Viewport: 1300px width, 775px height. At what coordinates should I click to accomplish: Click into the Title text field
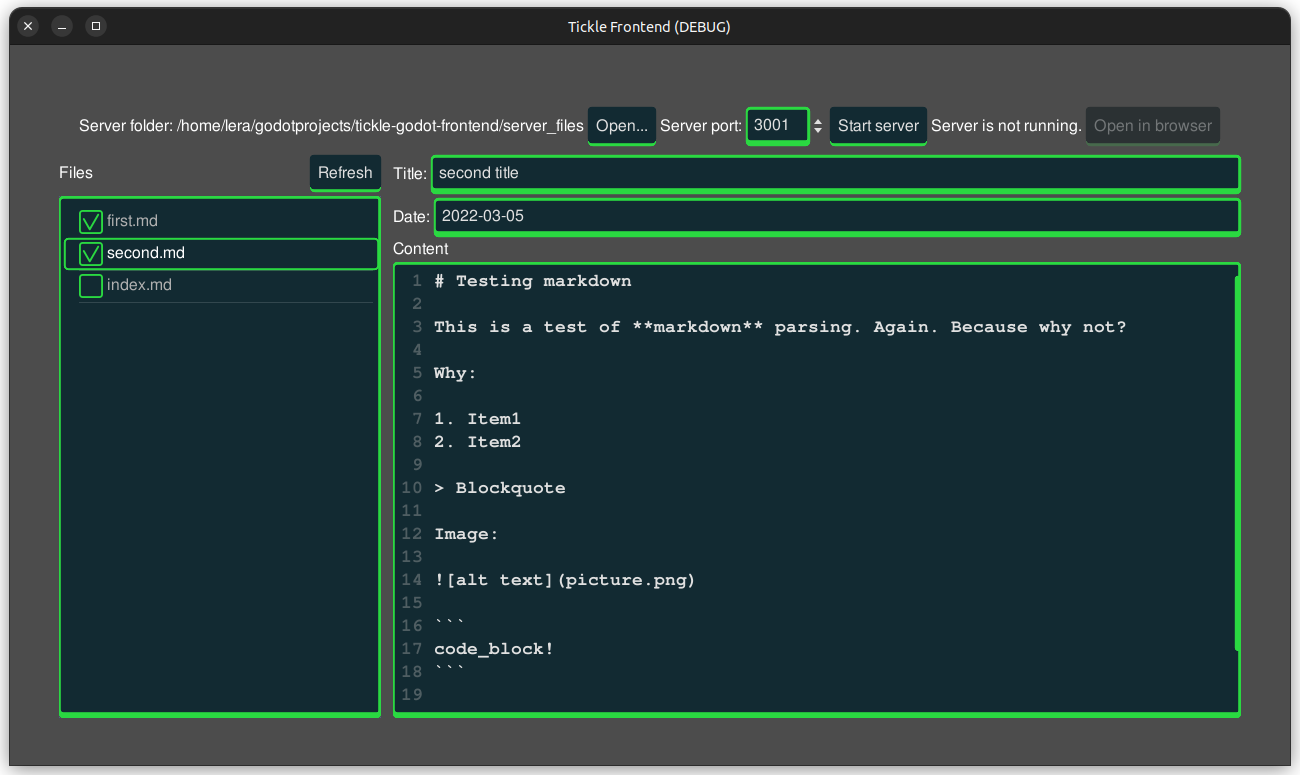click(x=835, y=173)
